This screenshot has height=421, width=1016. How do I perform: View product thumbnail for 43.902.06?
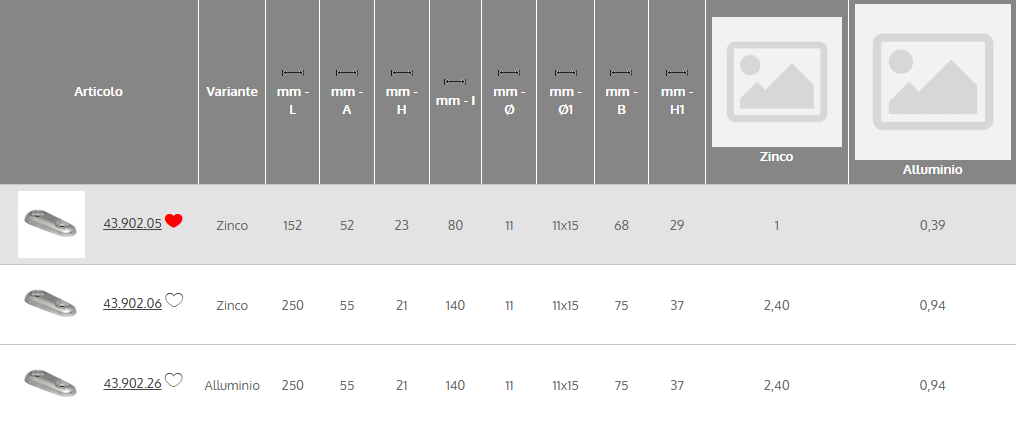(51, 304)
